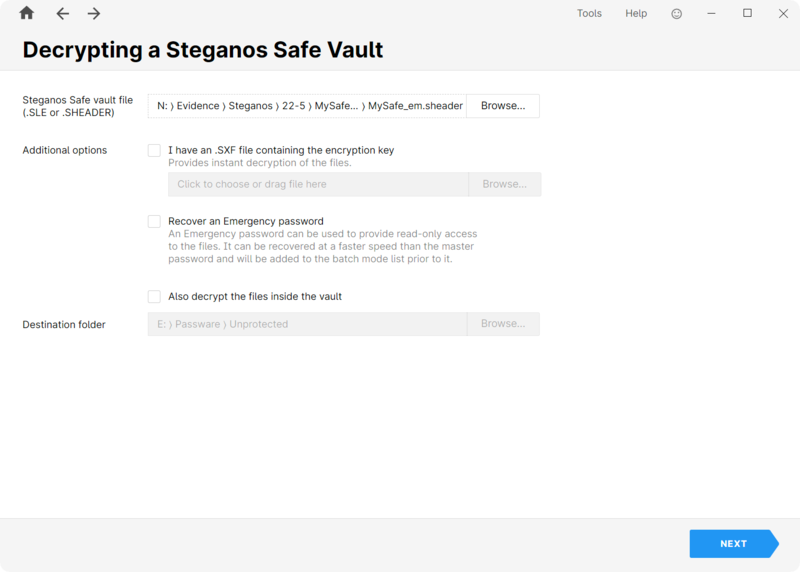Open the Tools menu
Viewport: 800px width, 572px height.
[x=589, y=14]
